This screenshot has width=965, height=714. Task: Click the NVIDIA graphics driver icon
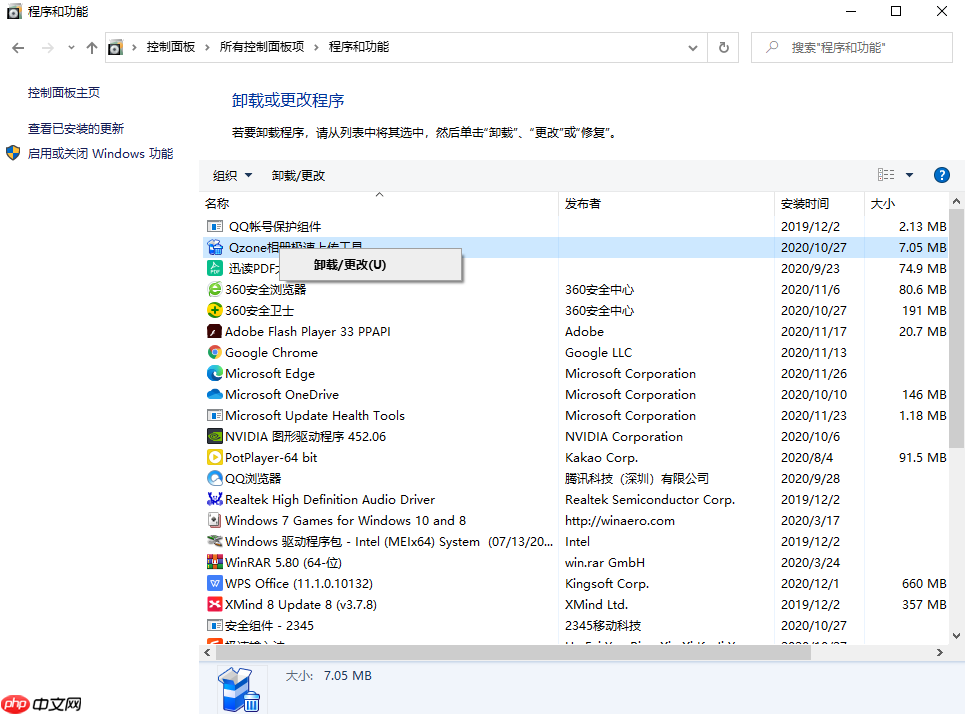[x=214, y=436]
